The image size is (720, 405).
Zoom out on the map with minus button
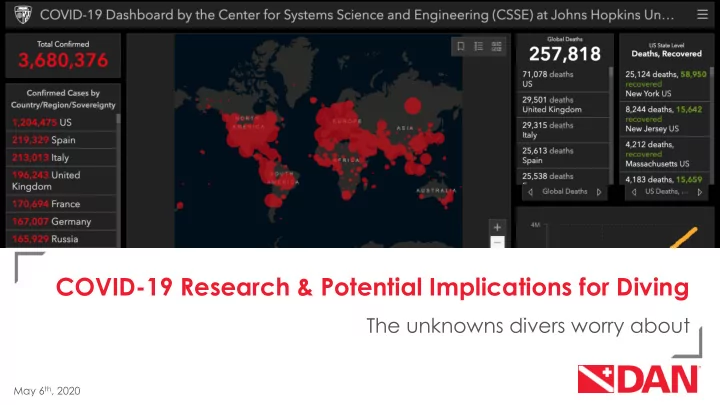(x=497, y=242)
